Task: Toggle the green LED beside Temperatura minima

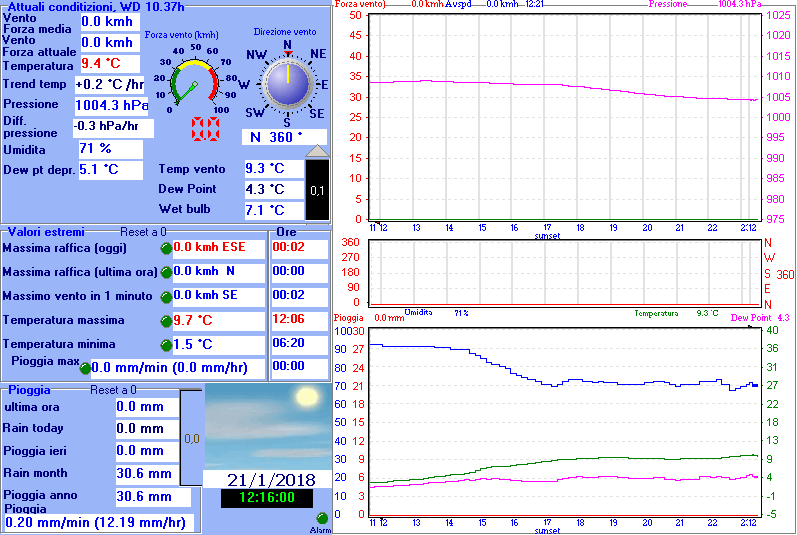Action: [166, 345]
